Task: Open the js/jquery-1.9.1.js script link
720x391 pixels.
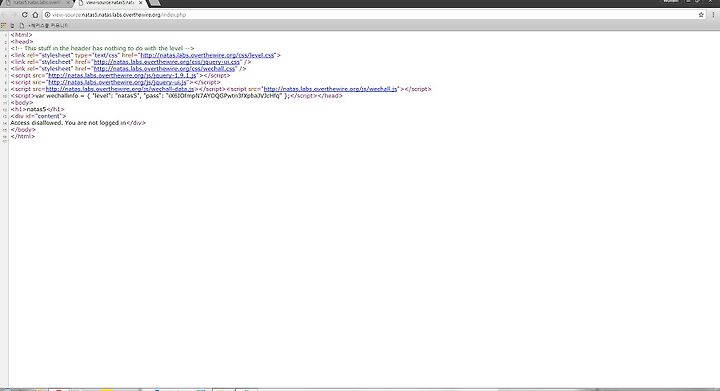Action: coord(122,75)
